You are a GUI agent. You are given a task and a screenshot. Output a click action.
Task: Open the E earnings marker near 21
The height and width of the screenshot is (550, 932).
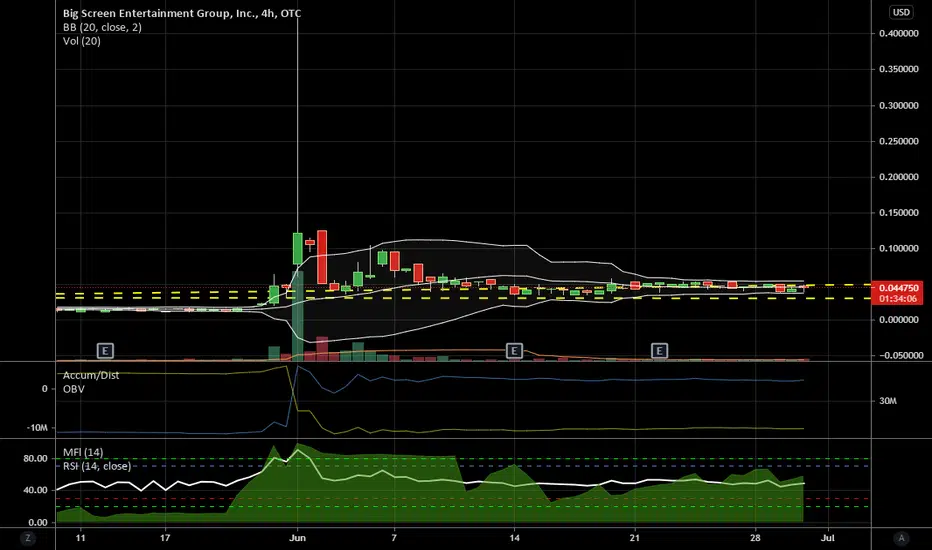(659, 351)
